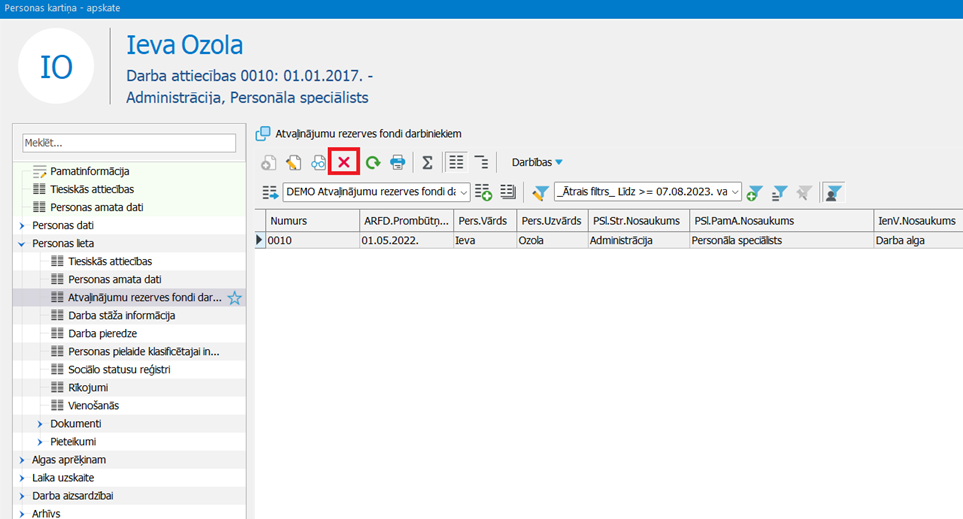Click the view list management icon
Viewport: 963px width, 519px height.
coord(508,192)
